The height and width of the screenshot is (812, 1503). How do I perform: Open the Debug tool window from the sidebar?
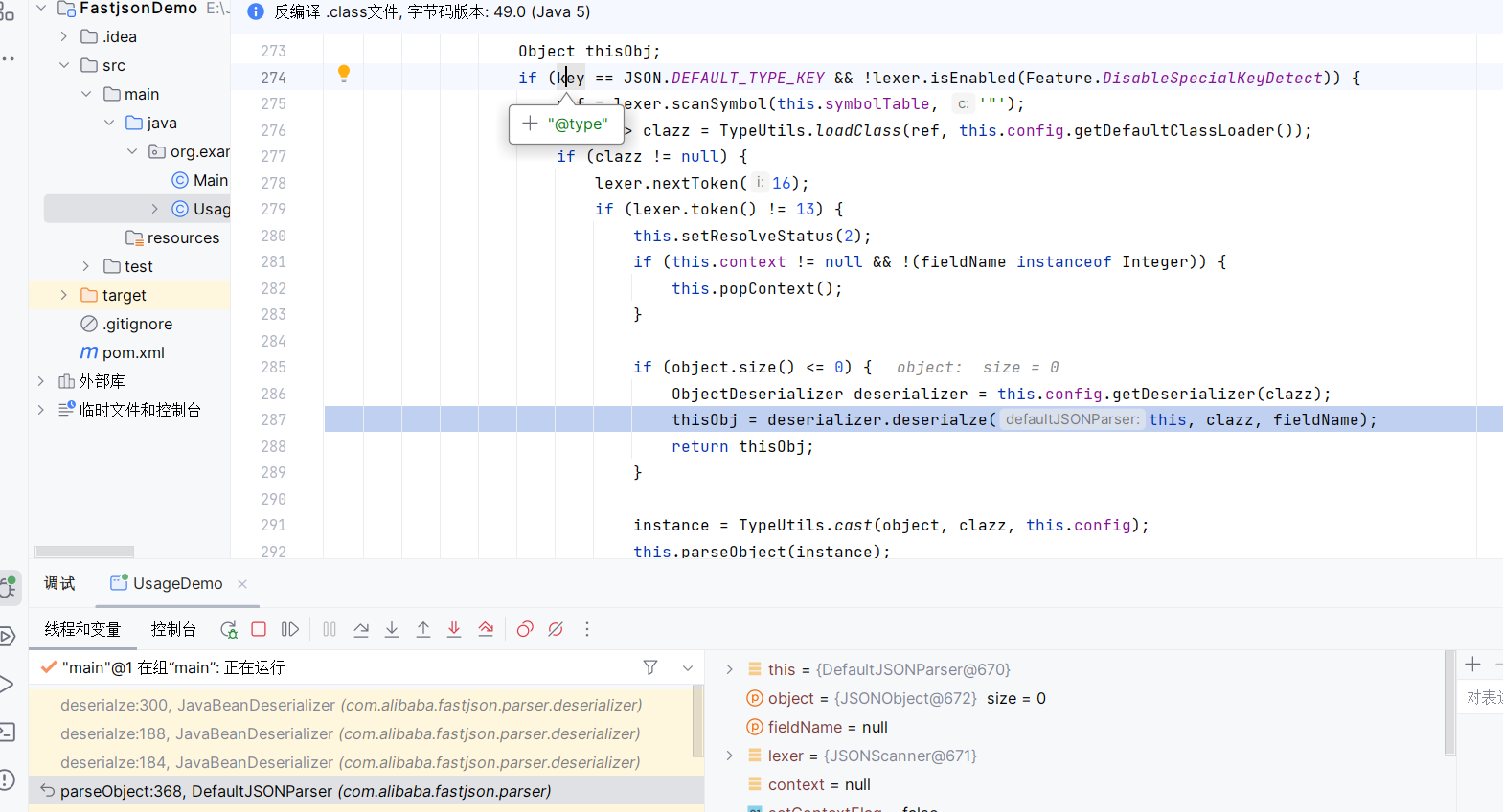8,587
